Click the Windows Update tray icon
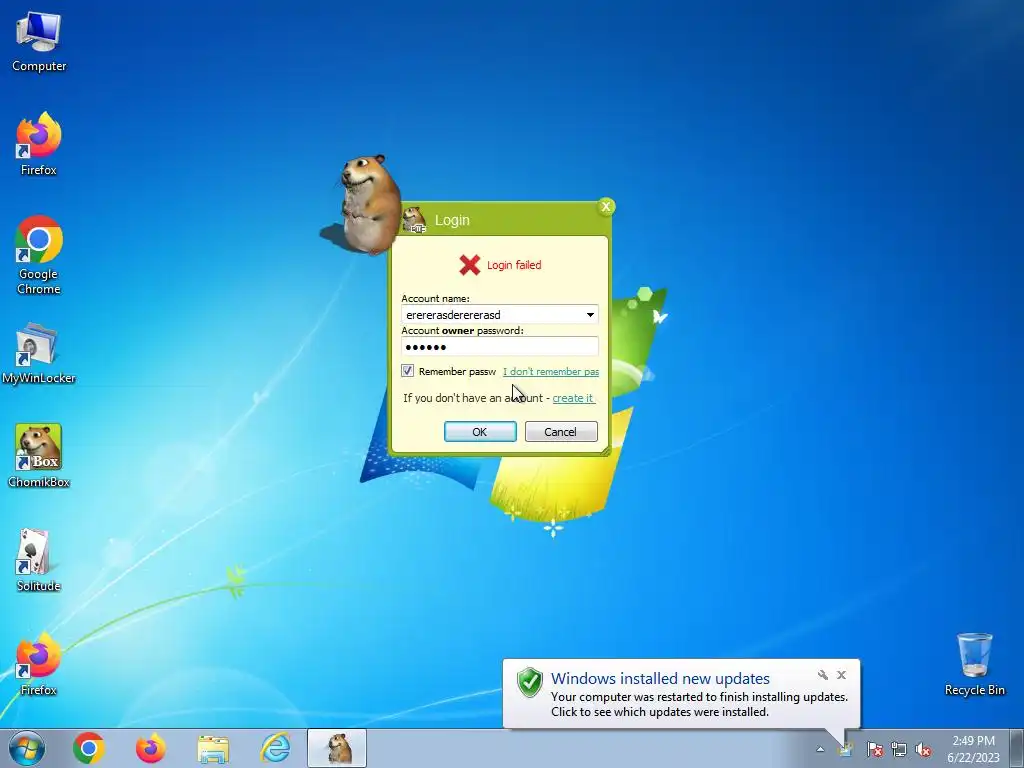The width and height of the screenshot is (1024, 768). [x=846, y=749]
